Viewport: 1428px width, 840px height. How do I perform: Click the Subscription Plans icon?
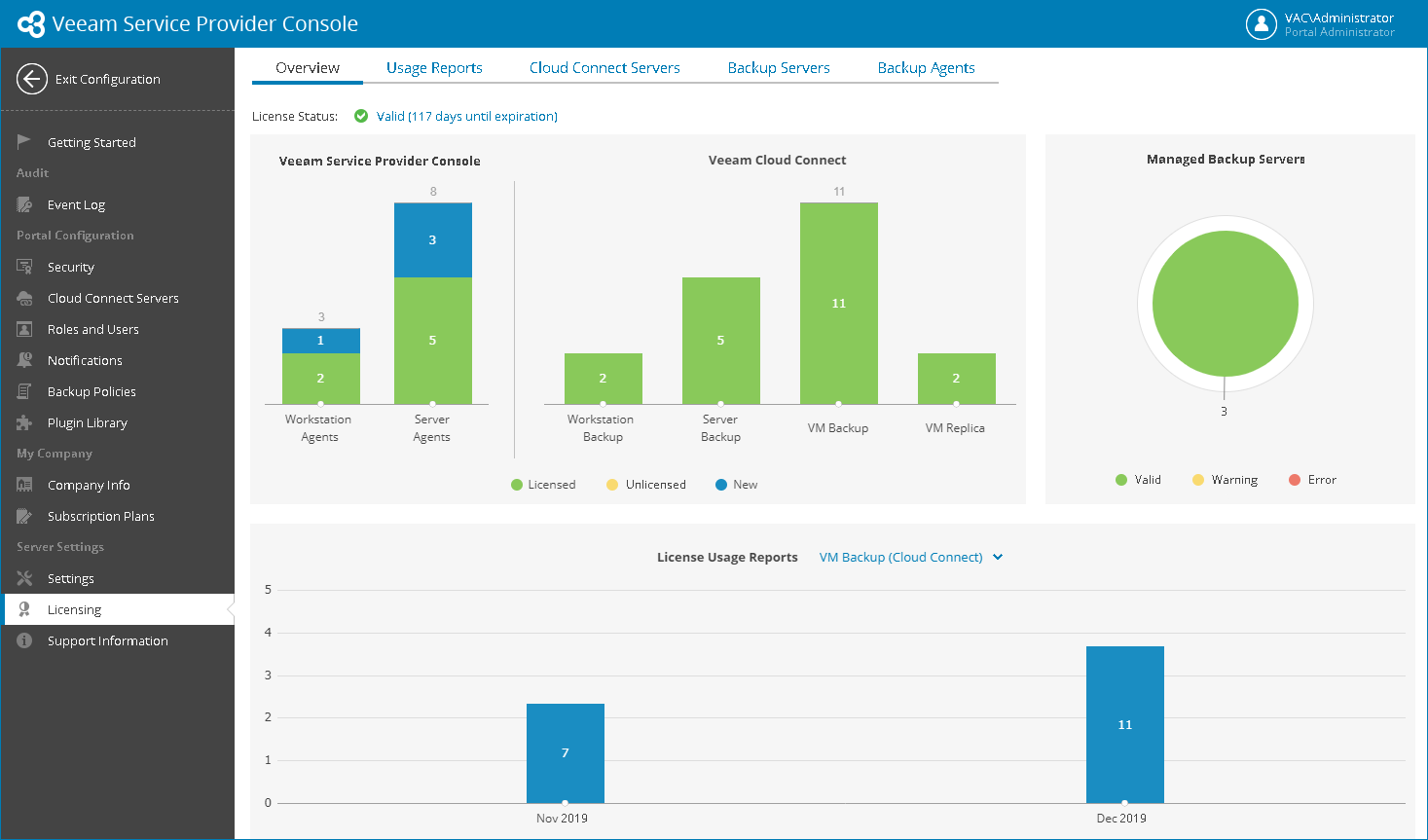(24, 516)
